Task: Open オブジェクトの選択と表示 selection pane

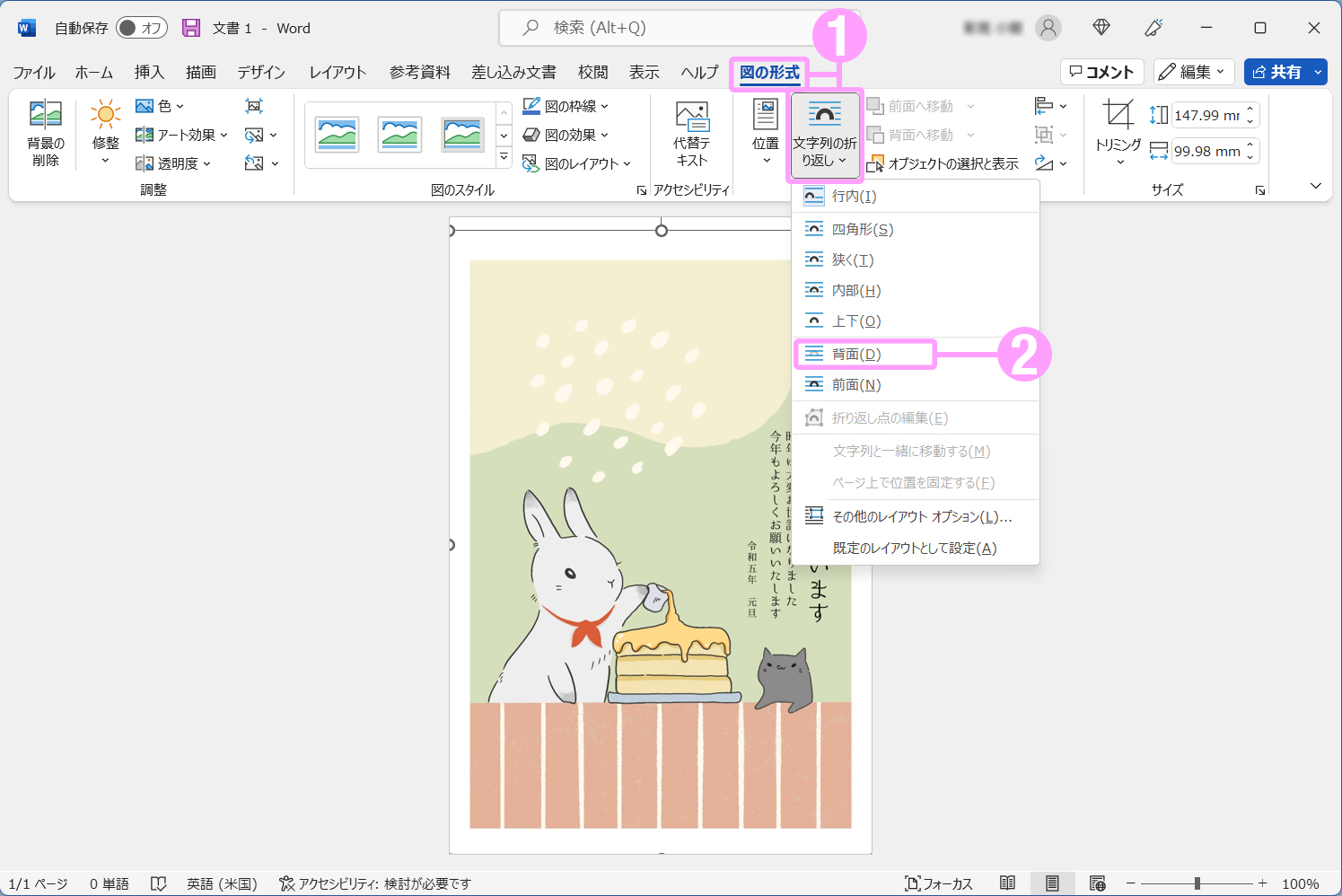Action: click(943, 163)
